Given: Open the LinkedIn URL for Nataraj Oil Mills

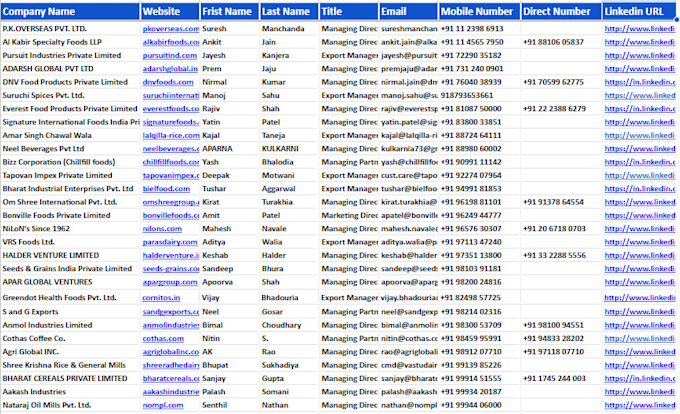Looking at the screenshot, I should 640,405.
